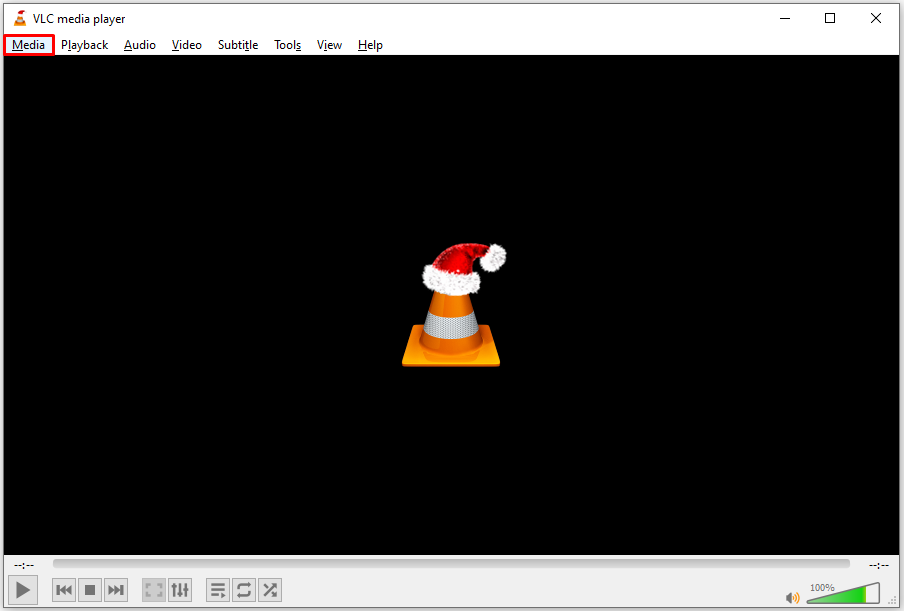Stop playback with the stop button
The height and width of the screenshot is (611, 904).
pos(90,590)
